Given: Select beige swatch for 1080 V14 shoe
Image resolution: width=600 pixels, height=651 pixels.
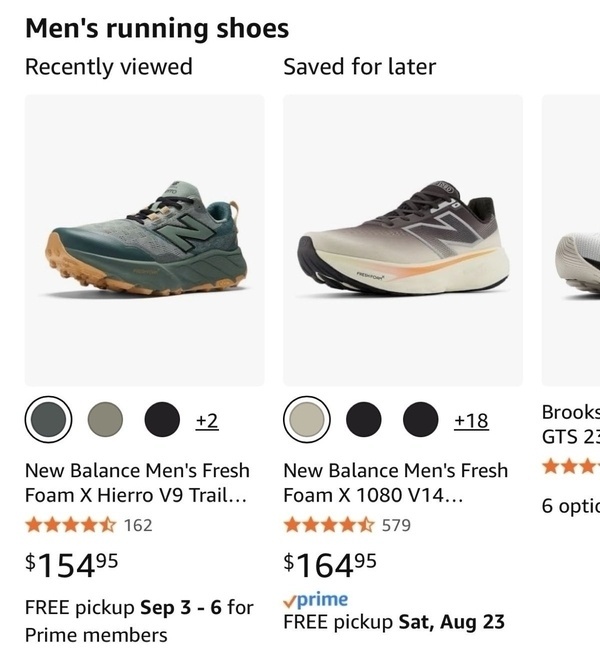Looking at the screenshot, I should coord(307,420).
